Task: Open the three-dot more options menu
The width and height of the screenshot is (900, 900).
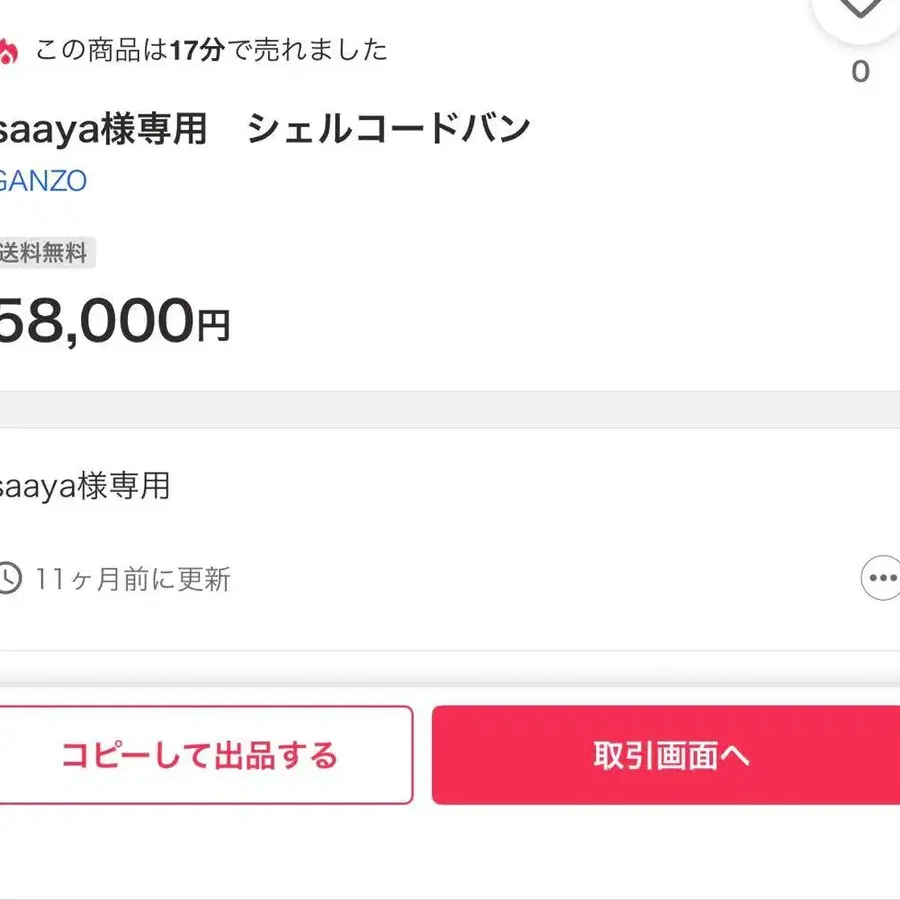Action: [x=880, y=578]
